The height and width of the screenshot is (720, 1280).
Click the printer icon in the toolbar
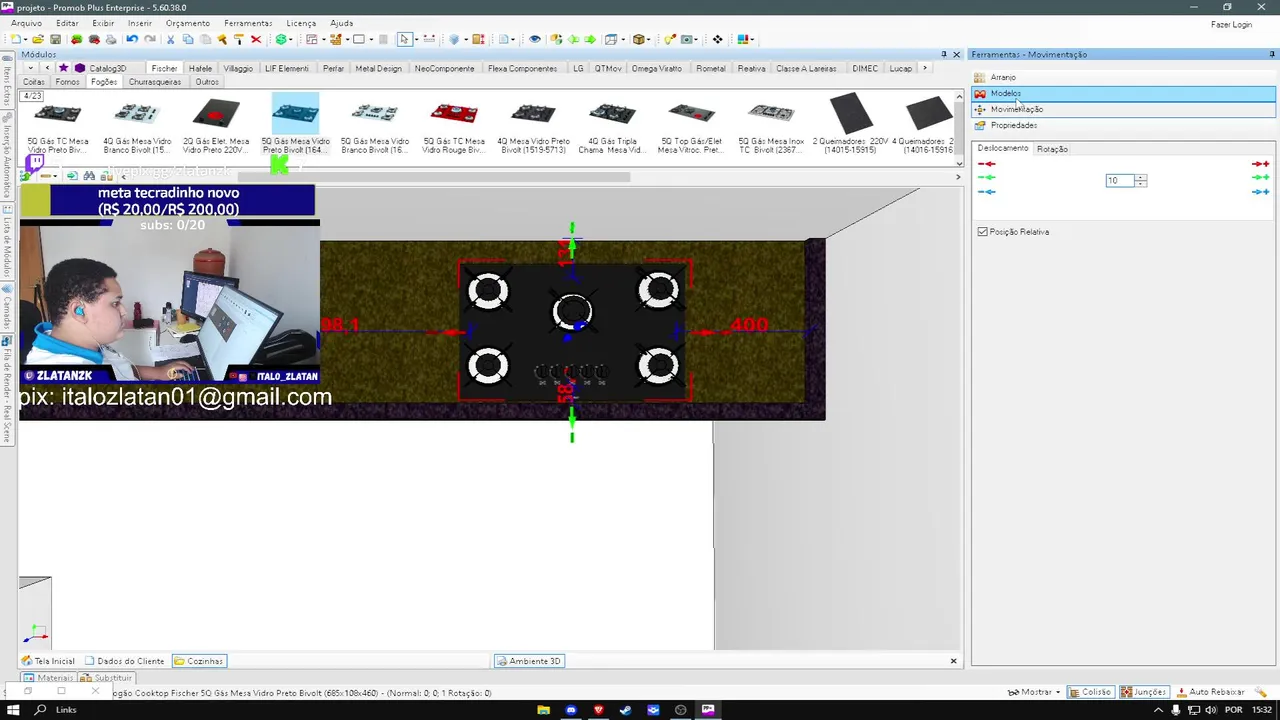coord(111,40)
